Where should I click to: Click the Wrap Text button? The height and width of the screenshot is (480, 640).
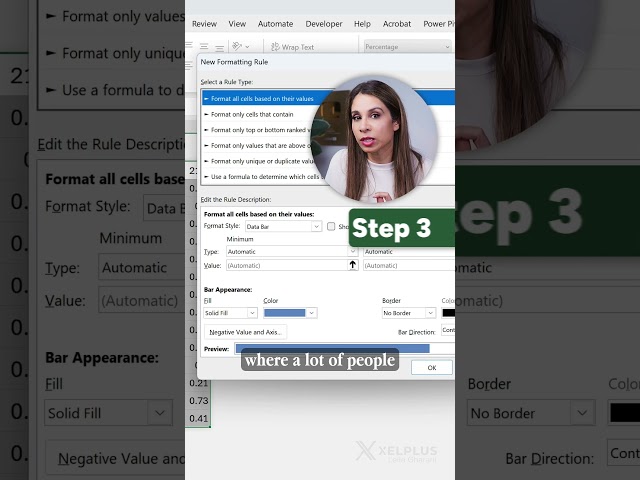pos(293,47)
